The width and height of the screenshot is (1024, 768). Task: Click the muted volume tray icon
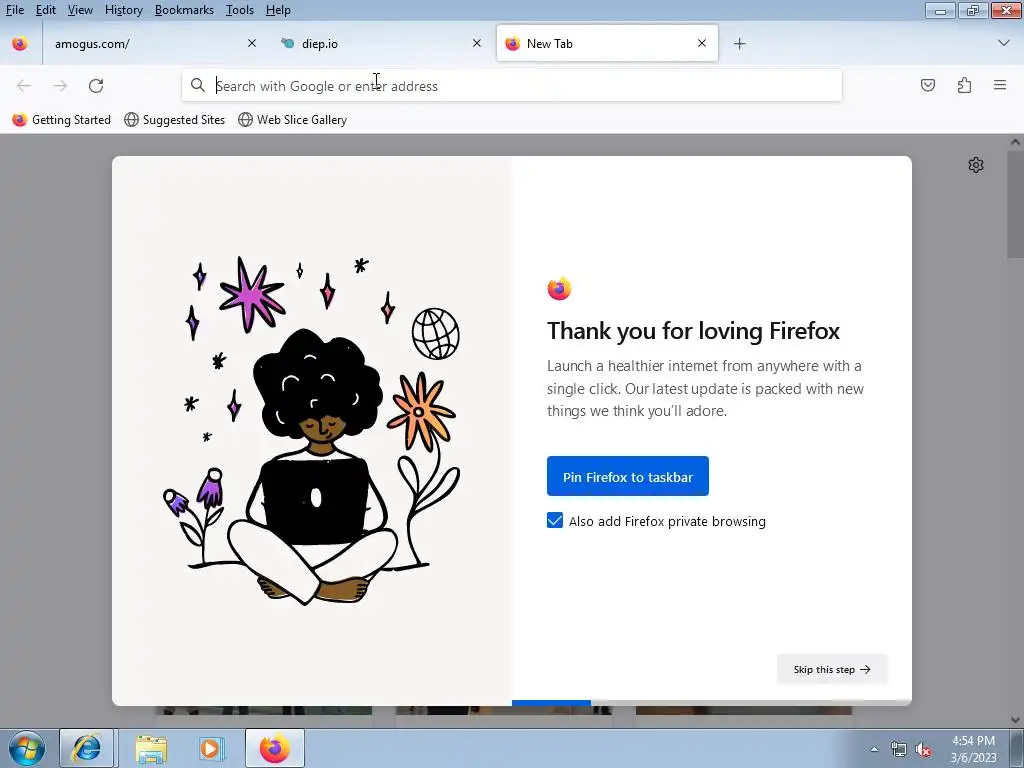pyautogui.click(x=923, y=750)
